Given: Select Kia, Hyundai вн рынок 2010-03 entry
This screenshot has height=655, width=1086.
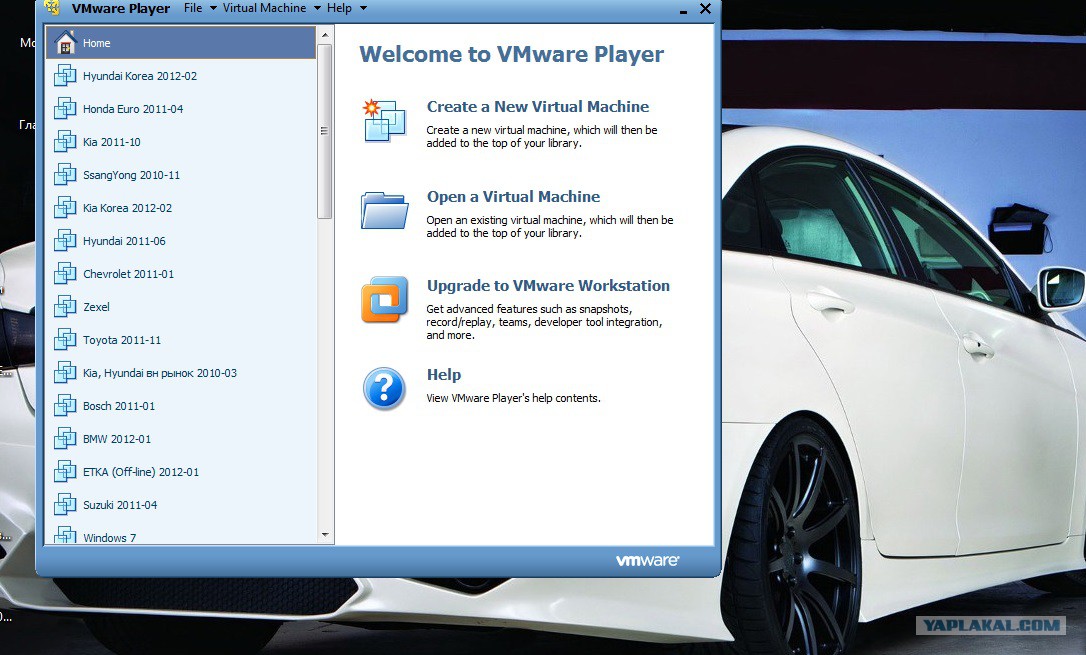Looking at the screenshot, I should (181, 373).
